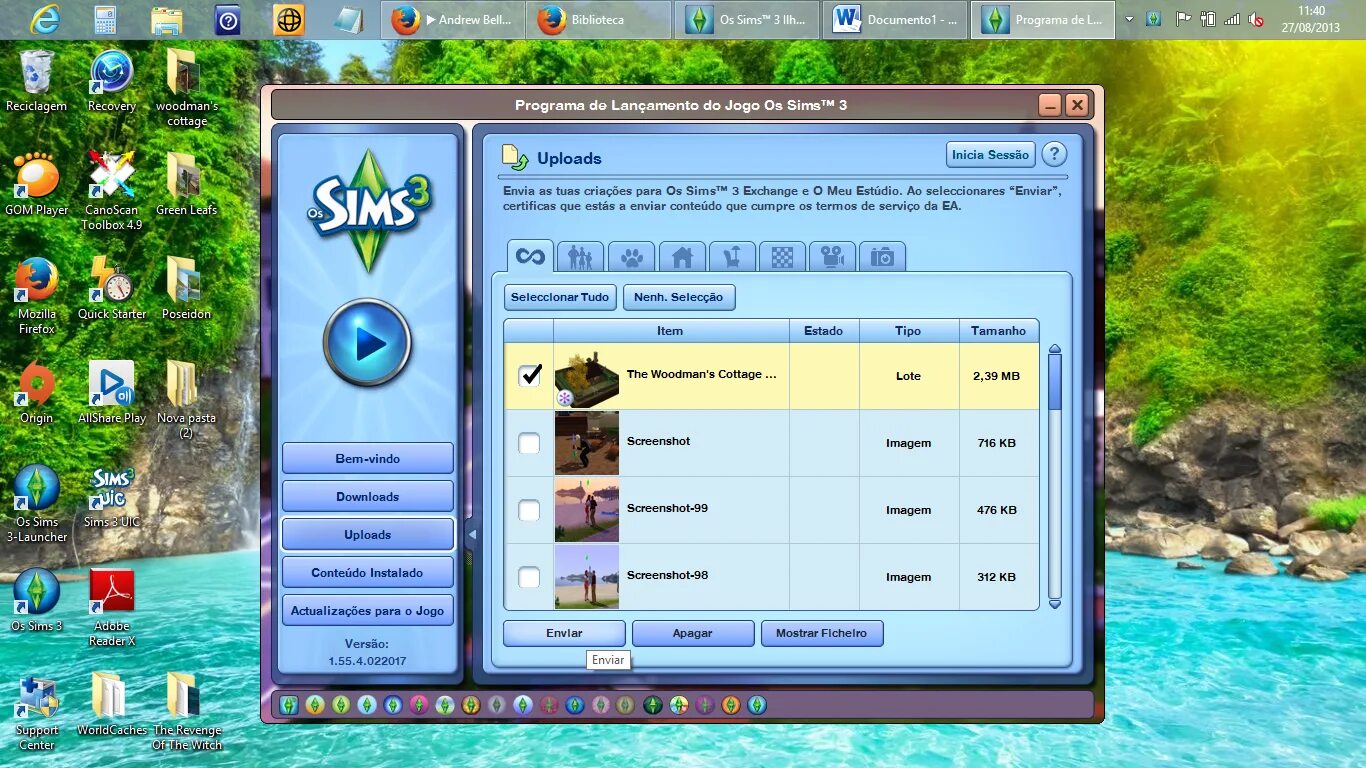The image size is (1366, 768).
Task: Open the patterns checkerboard tab
Action: 782,257
